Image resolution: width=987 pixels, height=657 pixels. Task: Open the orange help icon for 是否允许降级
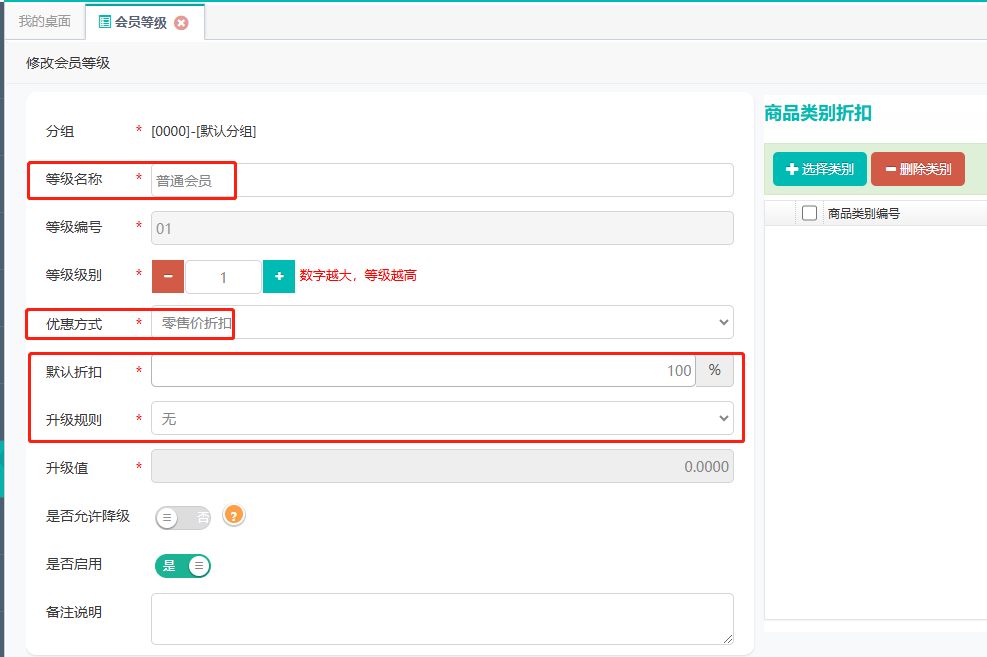tap(234, 515)
